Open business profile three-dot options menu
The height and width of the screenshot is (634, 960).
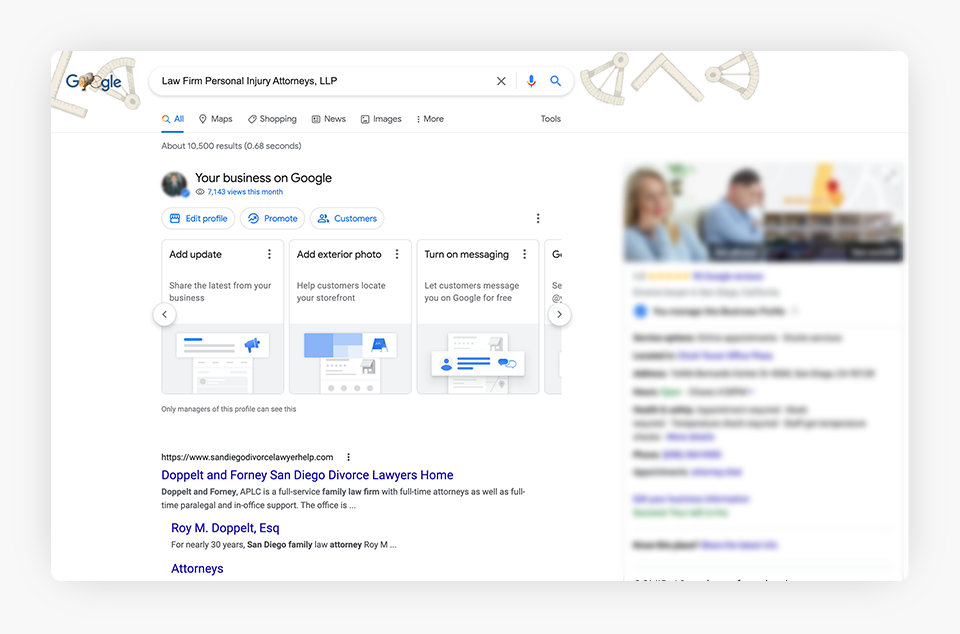point(538,218)
